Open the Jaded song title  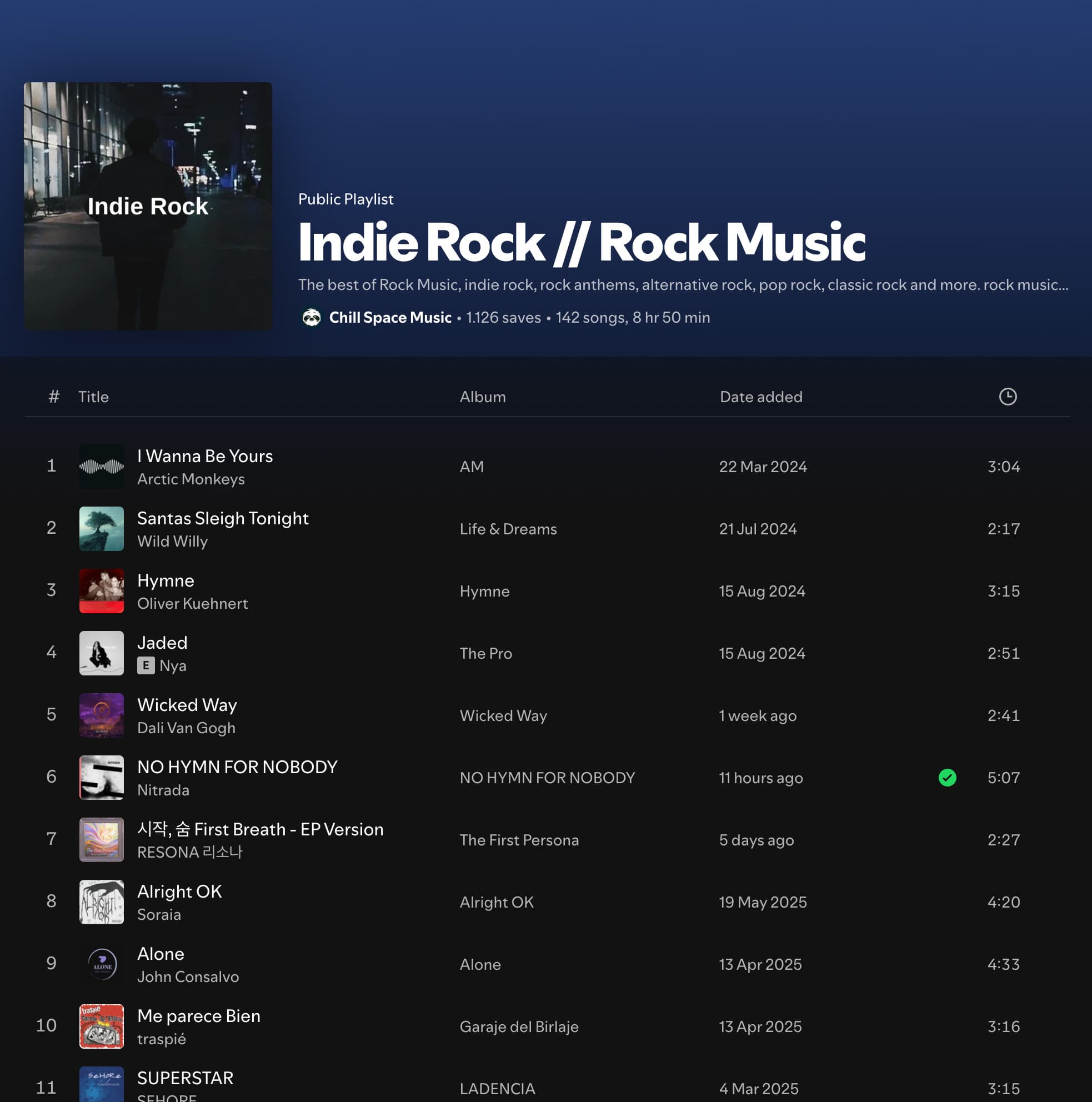coord(162,642)
